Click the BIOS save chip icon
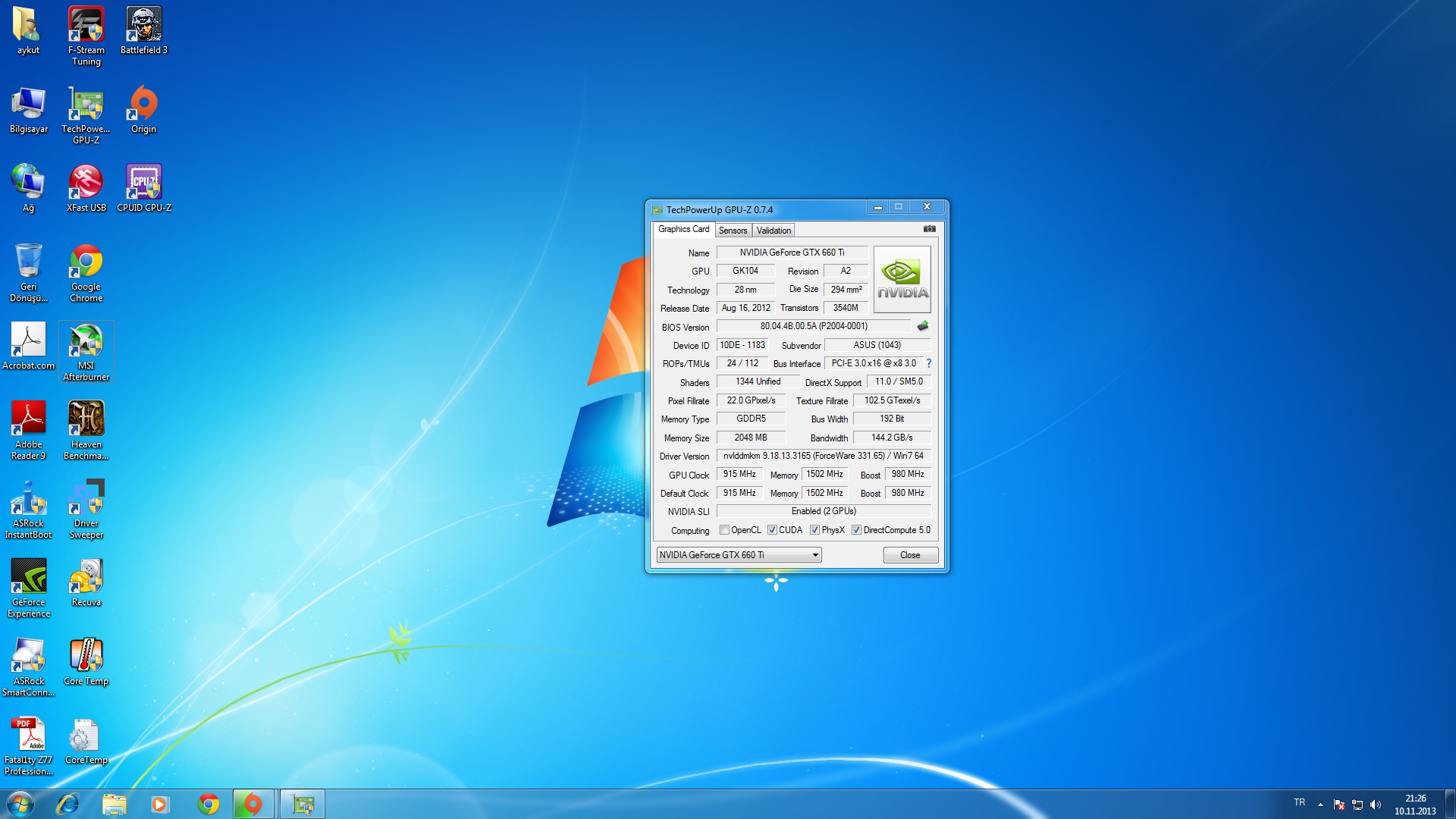The image size is (1456, 819). pos(923,326)
